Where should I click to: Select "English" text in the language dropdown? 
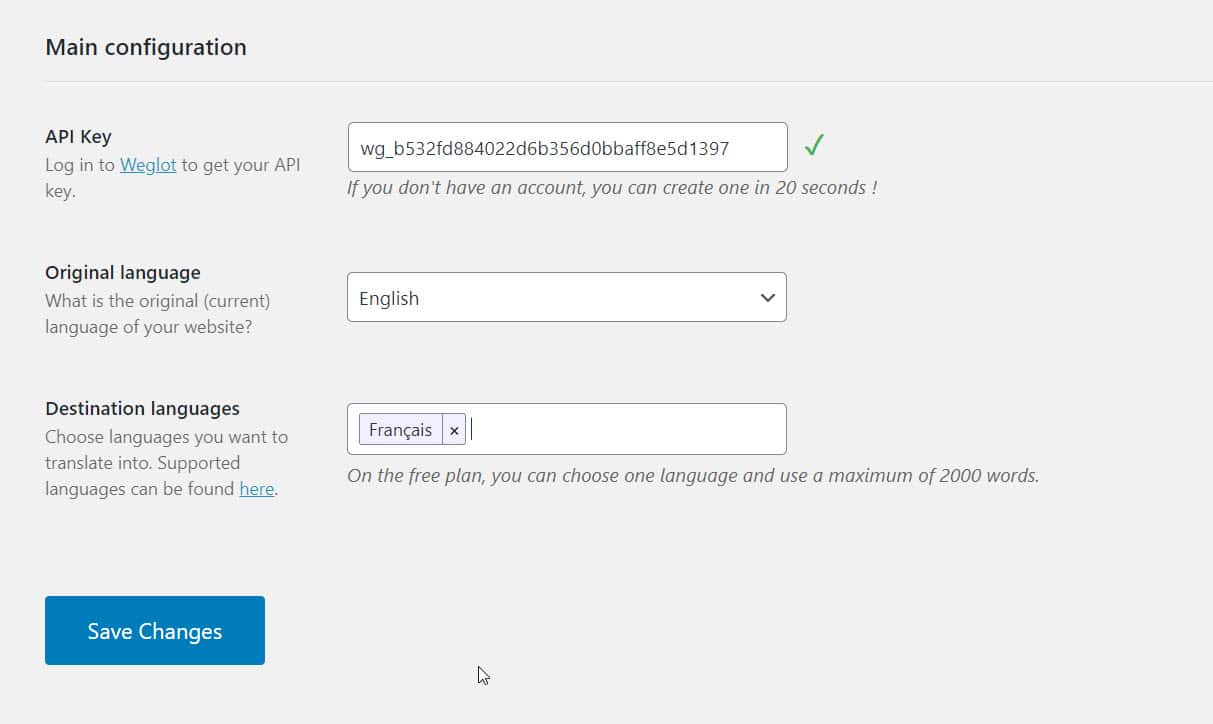389,297
